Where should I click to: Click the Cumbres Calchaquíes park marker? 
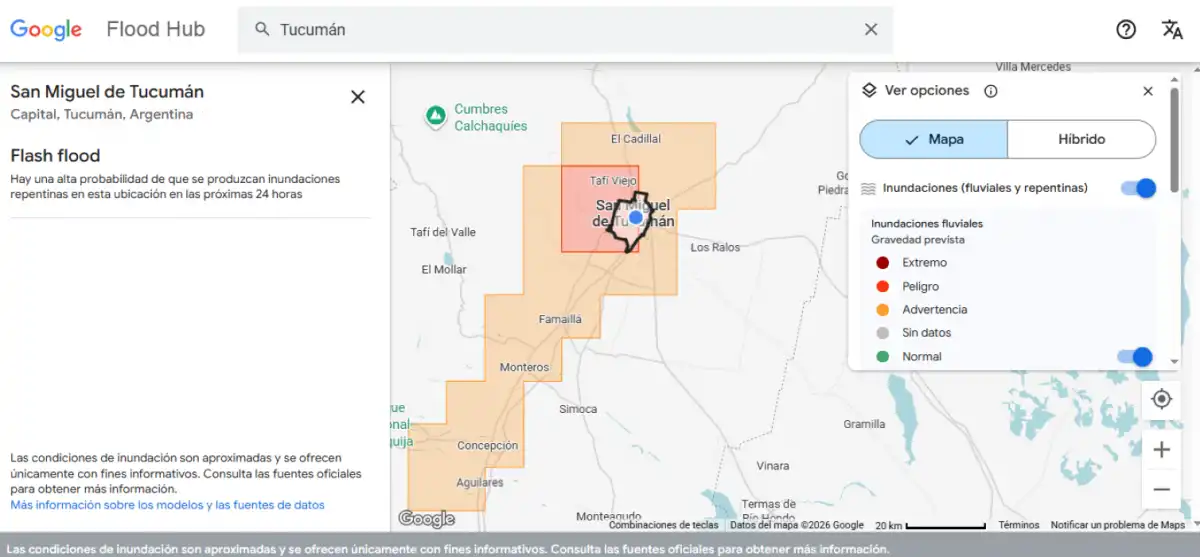pyautogui.click(x=435, y=117)
